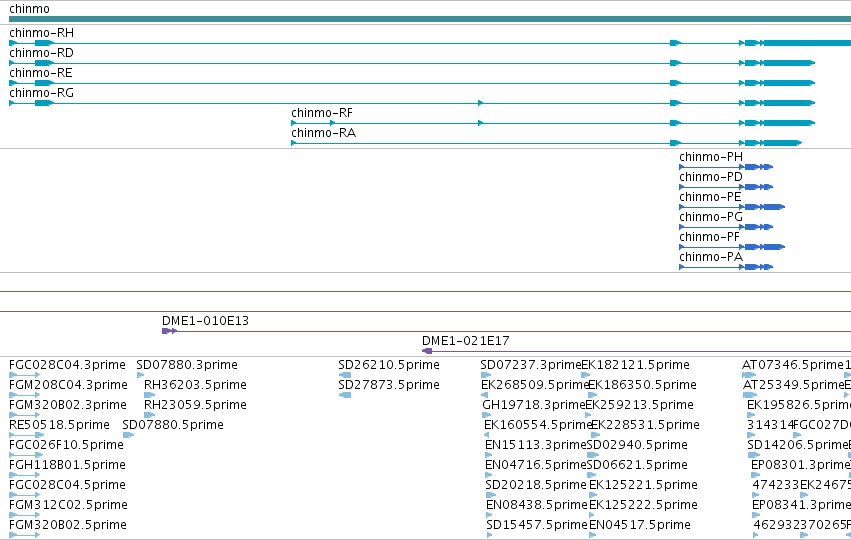This screenshot has width=851, height=540.
Task: Click the chinmo-RD transcript label
Action: pyautogui.click(x=41, y=53)
